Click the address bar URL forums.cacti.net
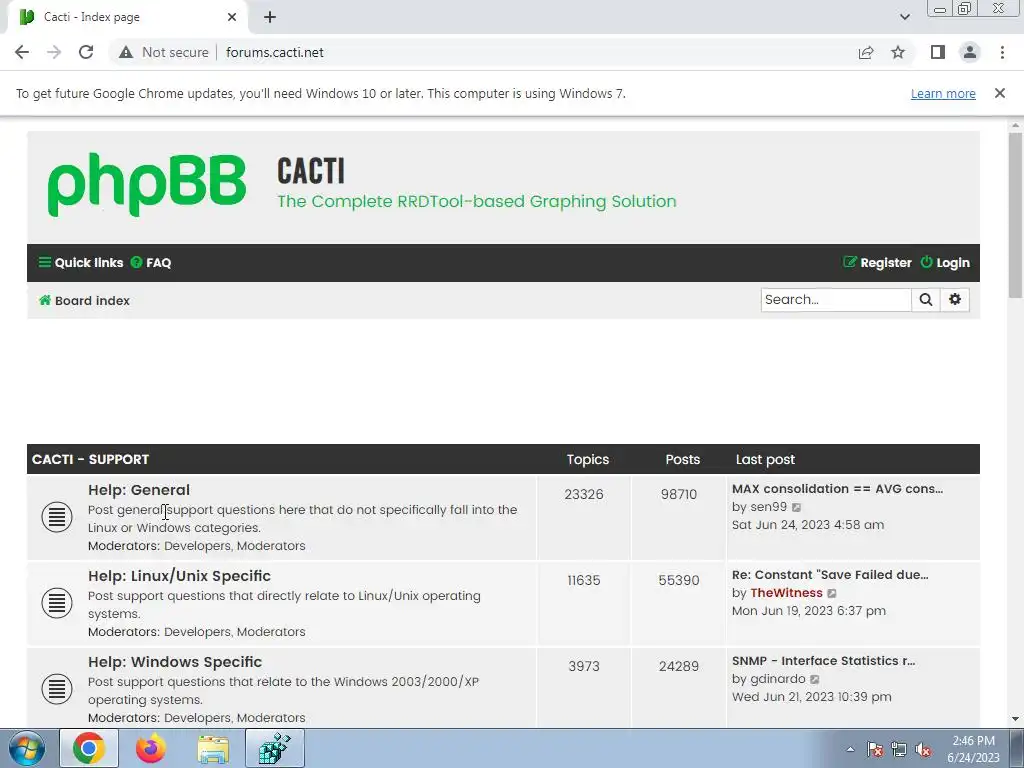Viewport: 1024px width, 768px height. coord(275,52)
